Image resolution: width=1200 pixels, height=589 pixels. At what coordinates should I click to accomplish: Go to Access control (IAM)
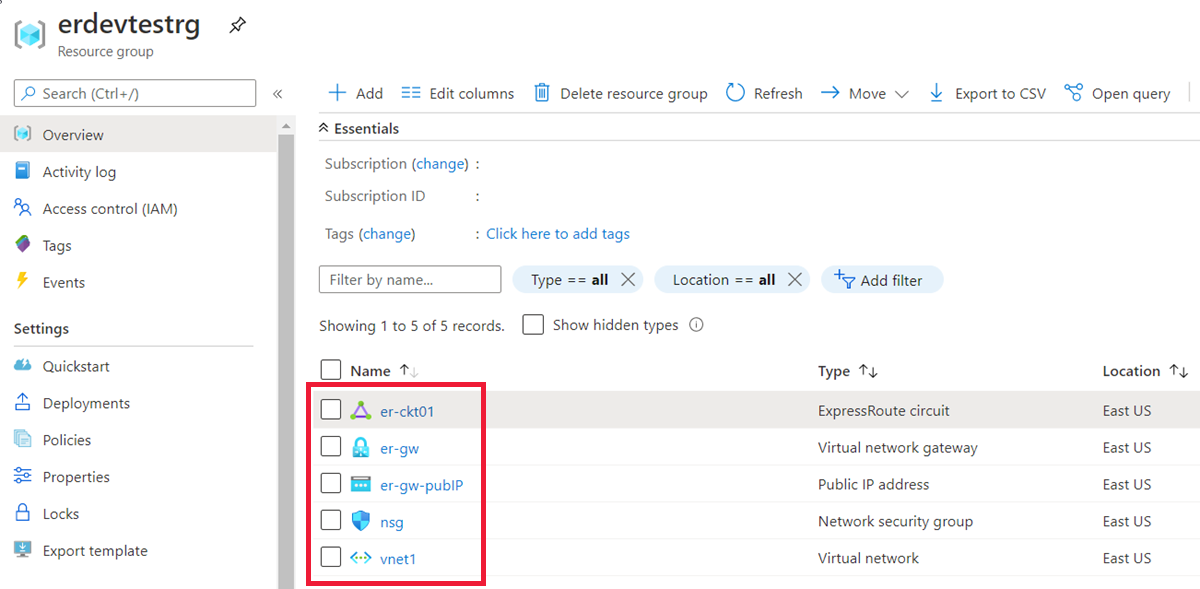pyautogui.click(x=110, y=209)
